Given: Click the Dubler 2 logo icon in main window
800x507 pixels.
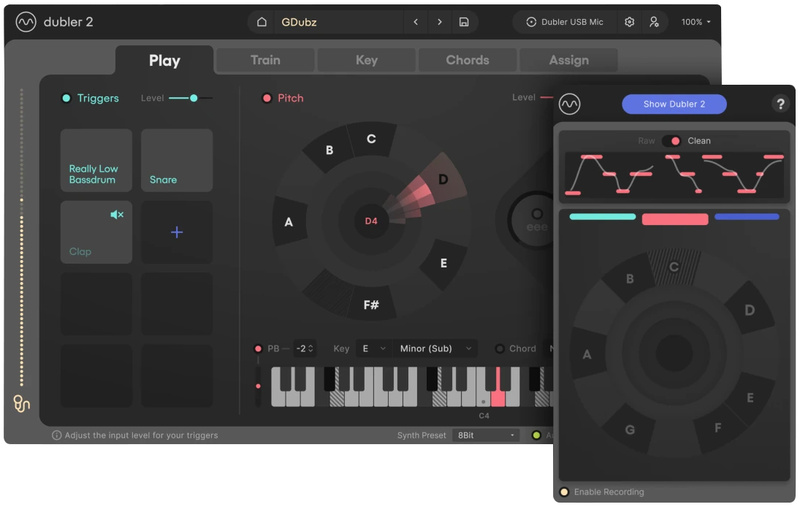Looking at the screenshot, I should (26, 22).
